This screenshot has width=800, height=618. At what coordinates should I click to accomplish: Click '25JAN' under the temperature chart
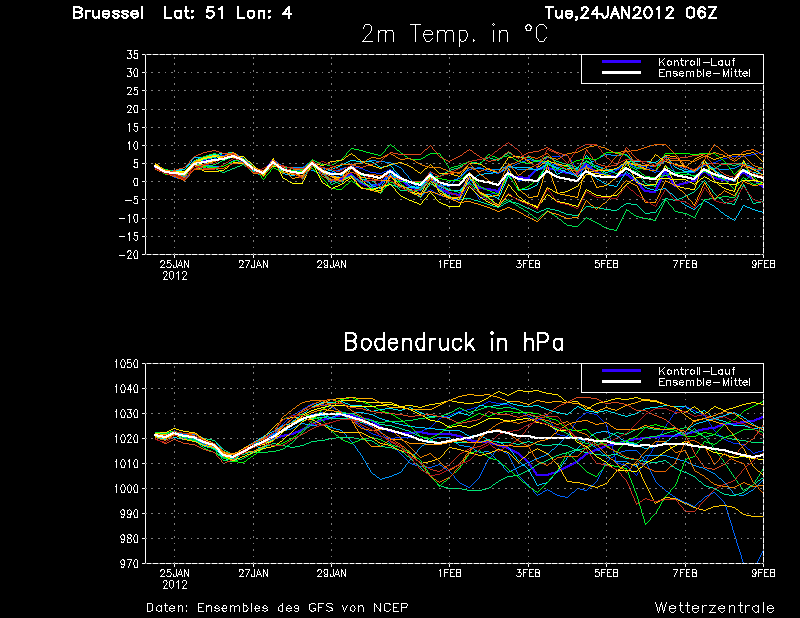point(174,264)
